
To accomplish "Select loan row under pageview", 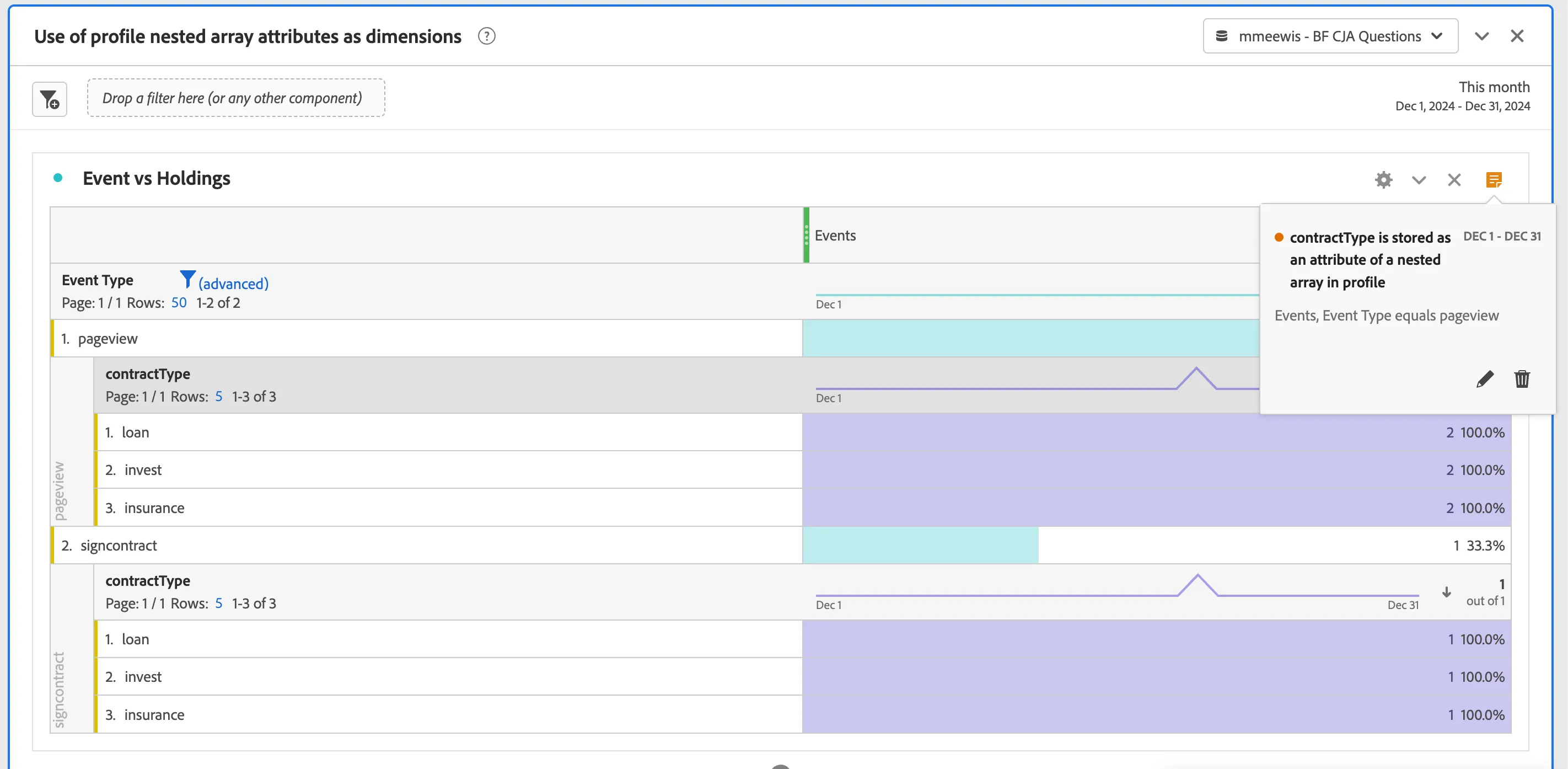I will (x=449, y=432).
